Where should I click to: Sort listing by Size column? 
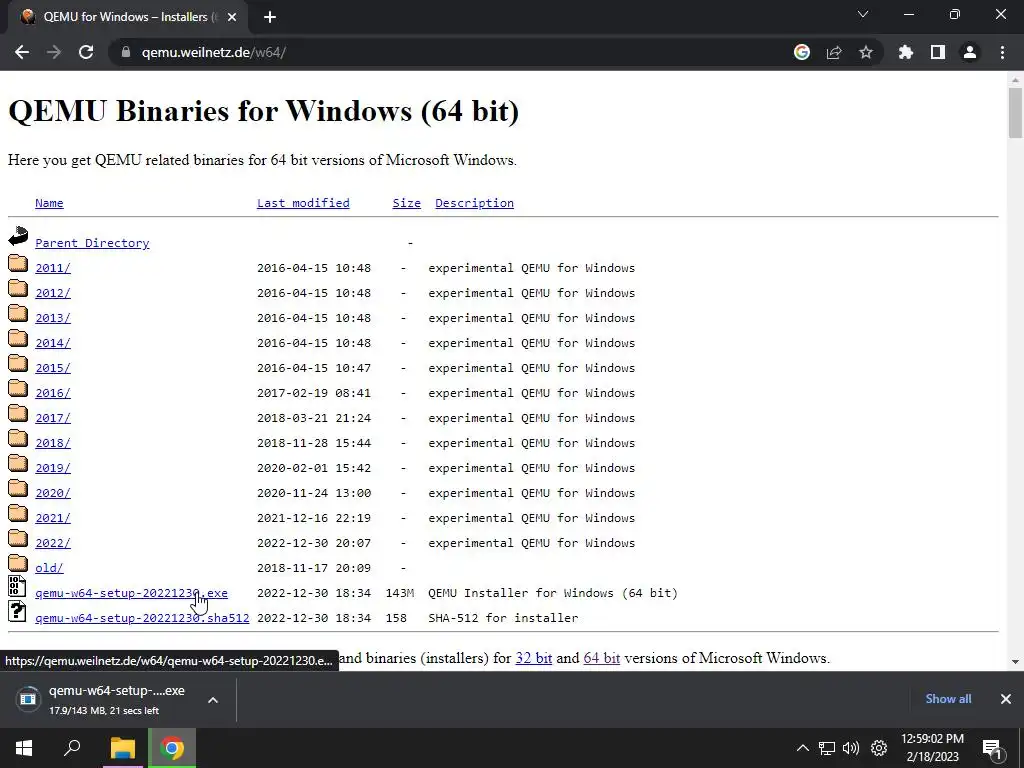tap(406, 203)
